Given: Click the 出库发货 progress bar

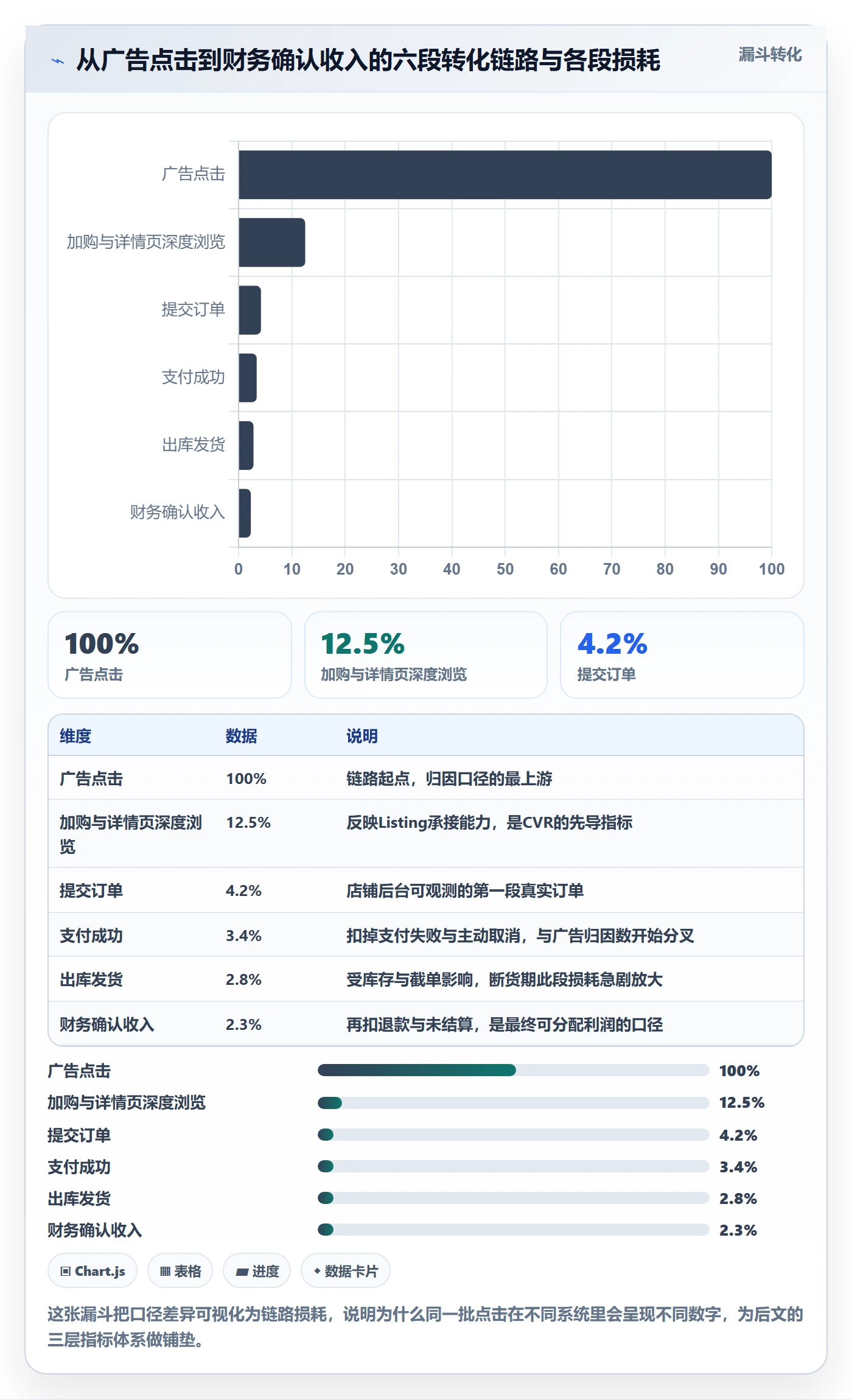Looking at the screenshot, I should point(514,1198).
